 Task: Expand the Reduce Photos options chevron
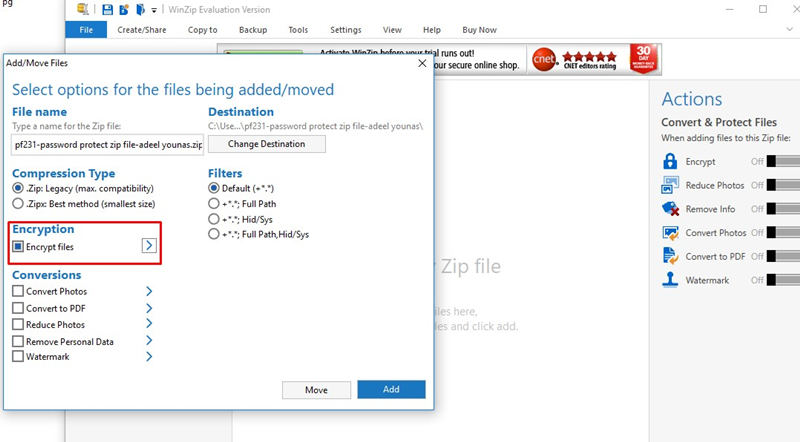coord(149,324)
